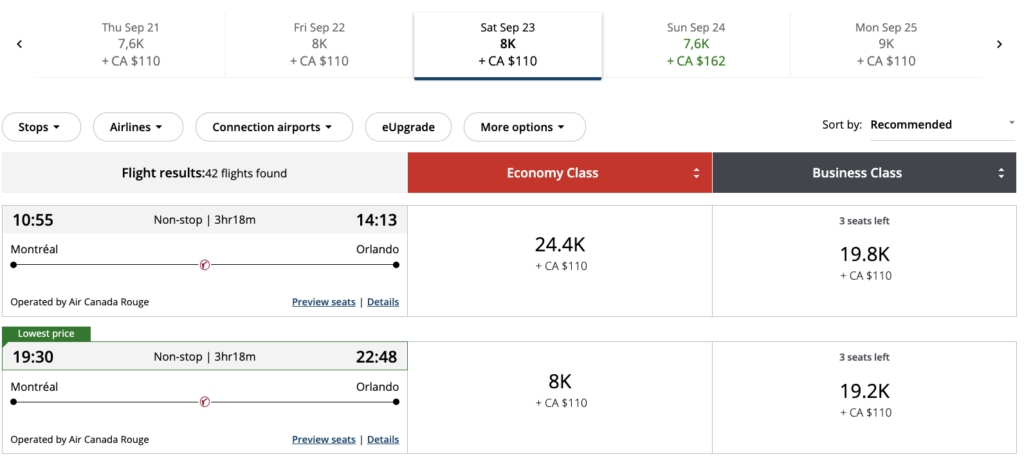Click Air Canada Rouge icon on 19:30 flight
Viewport: 1024px width, 459px height.
pos(204,402)
